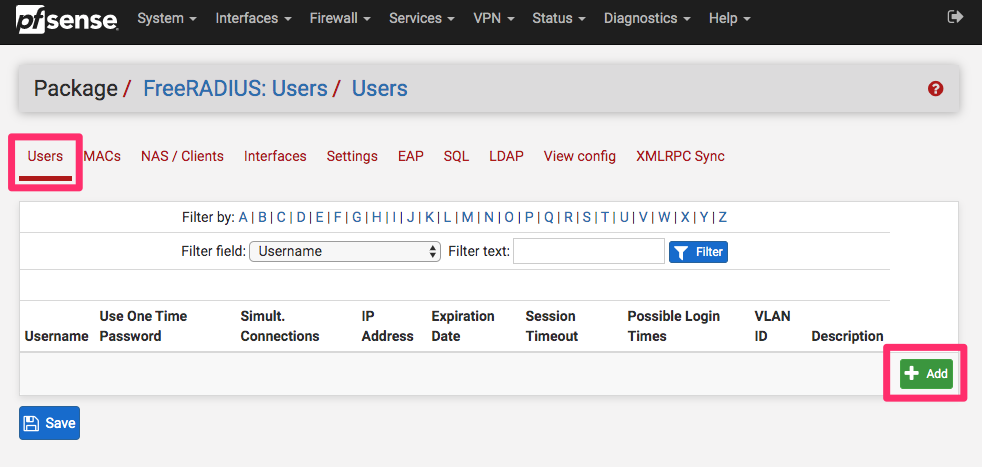This screenshot has height=467, width=982.
Task: Filter users by letter K
Action: click(x=429, y=218)
